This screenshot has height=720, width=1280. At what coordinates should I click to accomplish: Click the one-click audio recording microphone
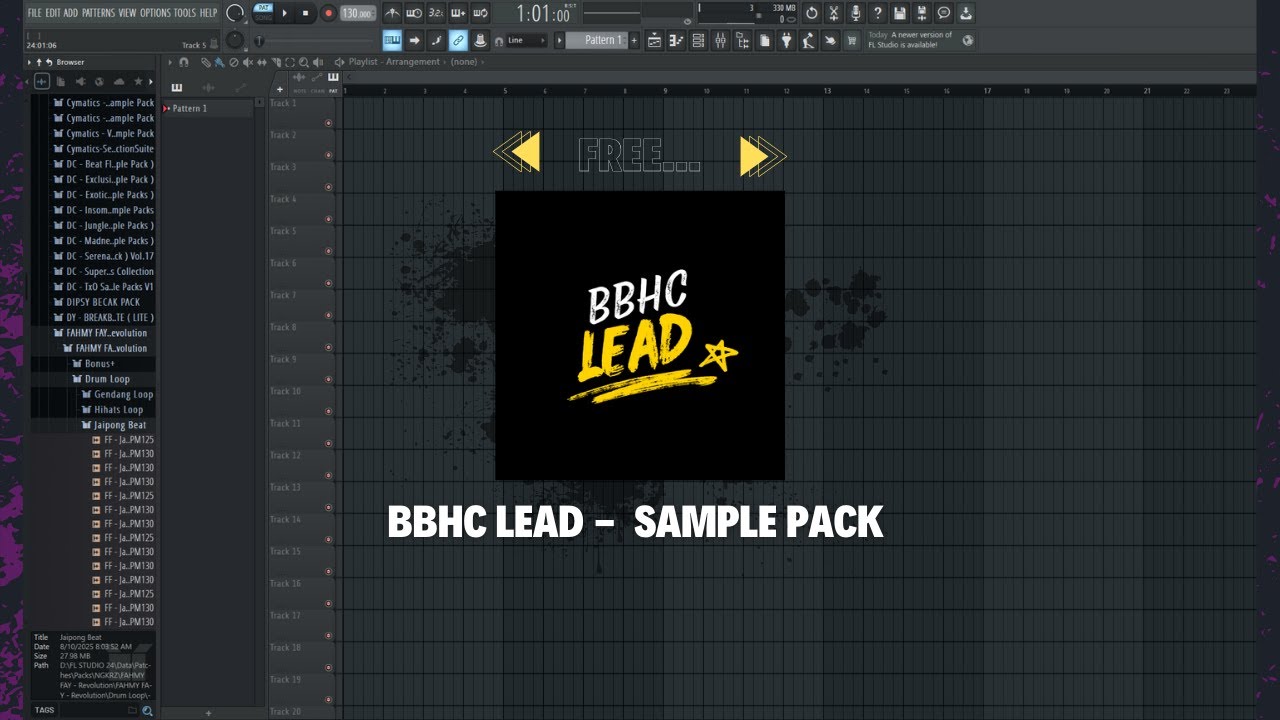pos(856,13)
